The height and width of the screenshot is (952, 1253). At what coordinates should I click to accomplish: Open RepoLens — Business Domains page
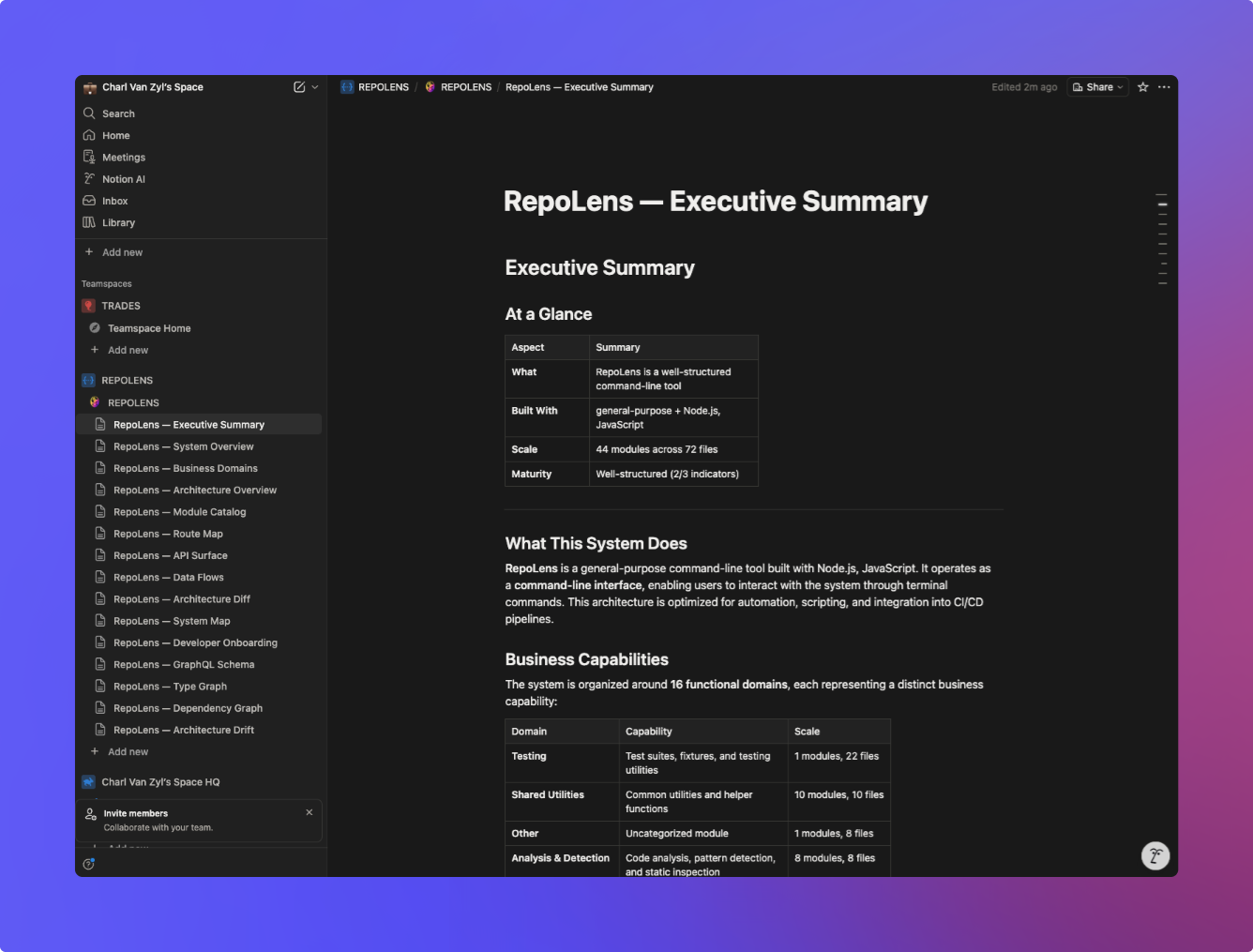coord(201,468)
